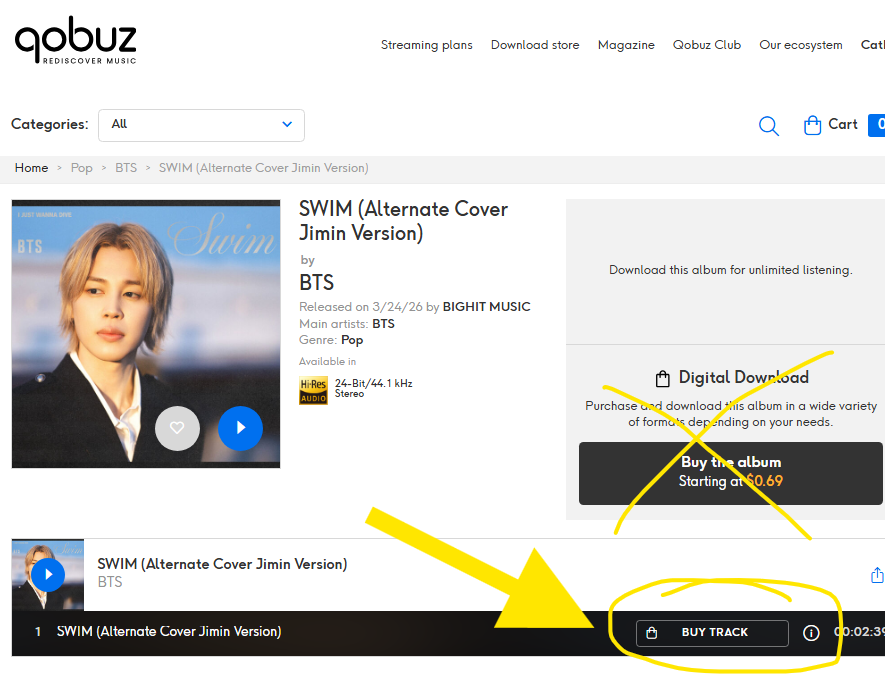Screen dimensions: 885x675
Task: Expand the Categories dropdown
Action: click(x=201, y=125)
